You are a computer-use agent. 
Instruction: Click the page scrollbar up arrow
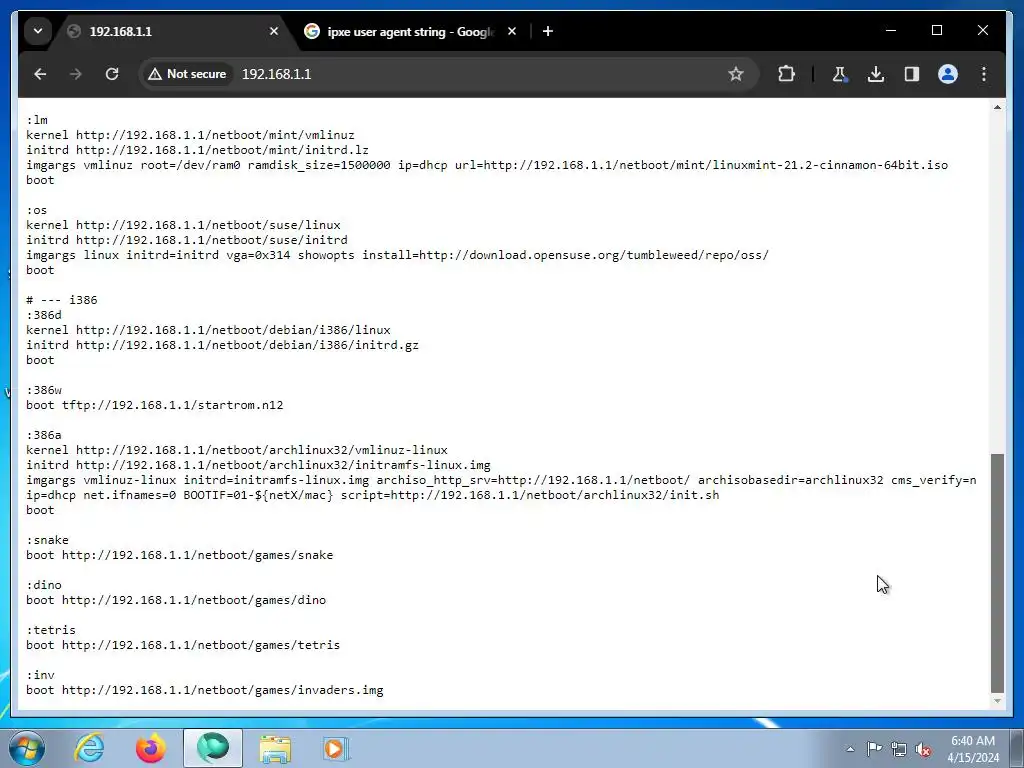[x=997, y=107]
